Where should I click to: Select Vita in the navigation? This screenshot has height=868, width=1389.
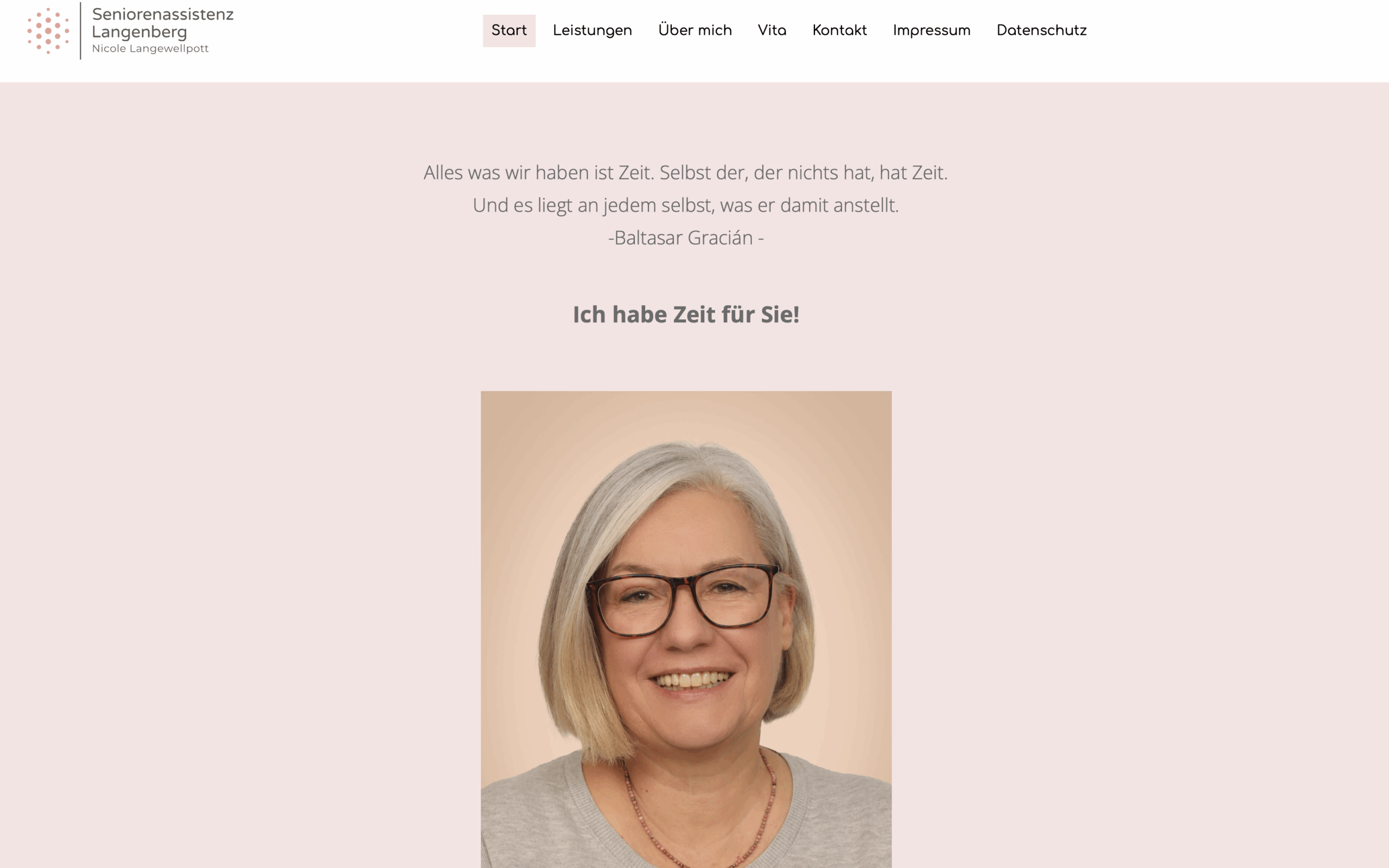click(x=772, y=30)
